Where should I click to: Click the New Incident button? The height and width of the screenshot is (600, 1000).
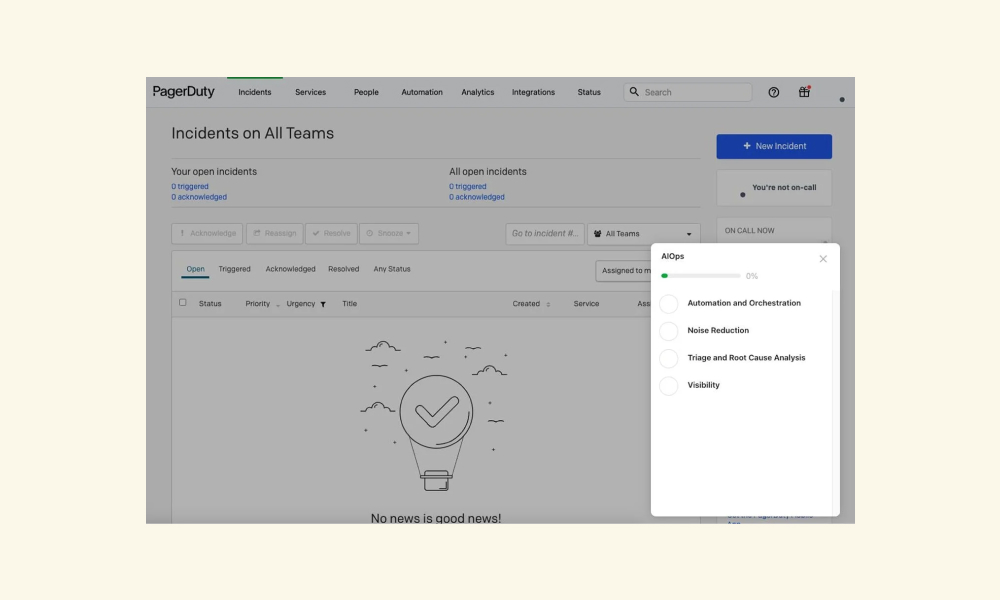click(x=774, y=146)
